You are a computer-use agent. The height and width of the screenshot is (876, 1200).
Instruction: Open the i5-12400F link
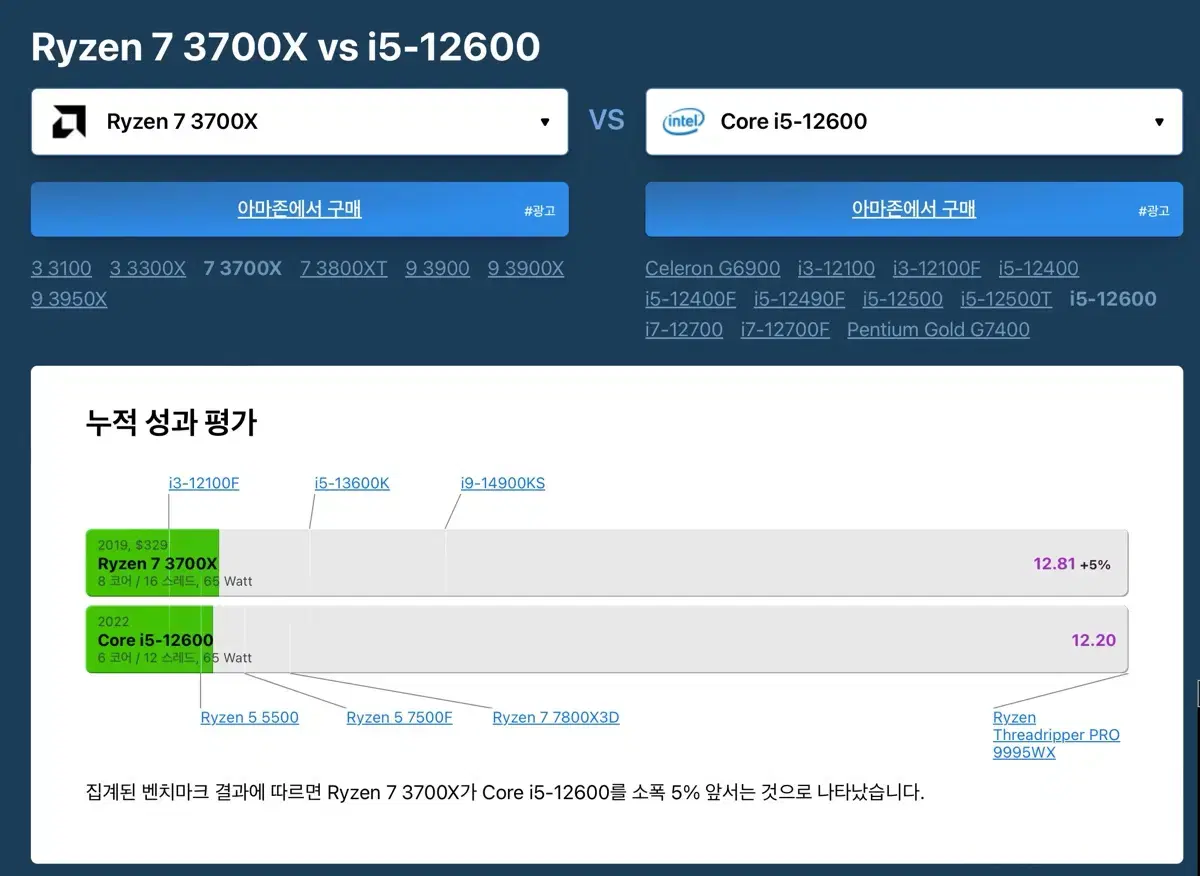coord(691,299)
